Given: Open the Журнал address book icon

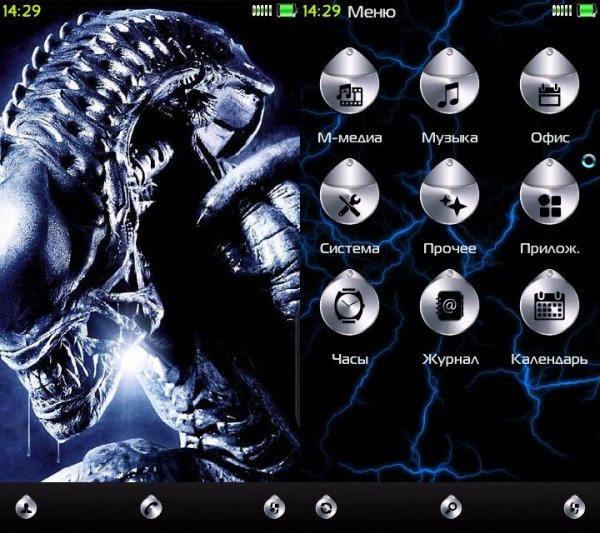Looking at the screenshot, I should (x=449, y=303).
